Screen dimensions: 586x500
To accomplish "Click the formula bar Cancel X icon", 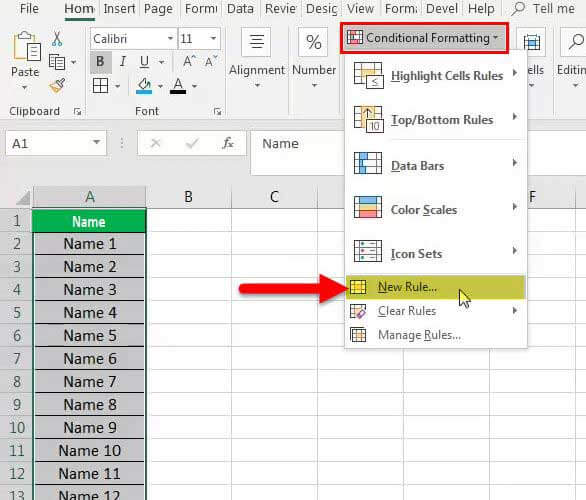I will tap(155, 143).
